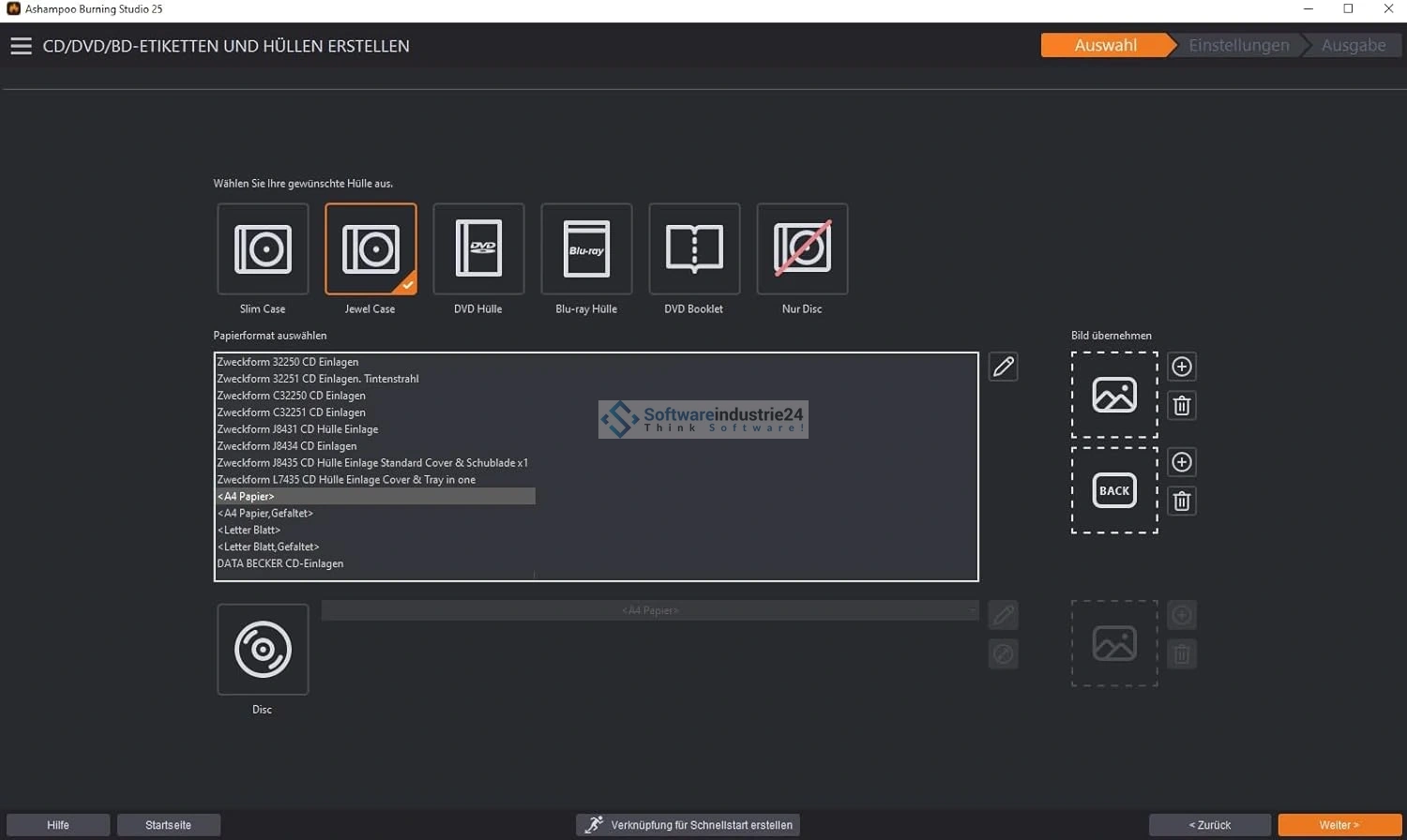Toggle the Disc label button
This screenshot has height=840, width=1407.
click(263, 650)
